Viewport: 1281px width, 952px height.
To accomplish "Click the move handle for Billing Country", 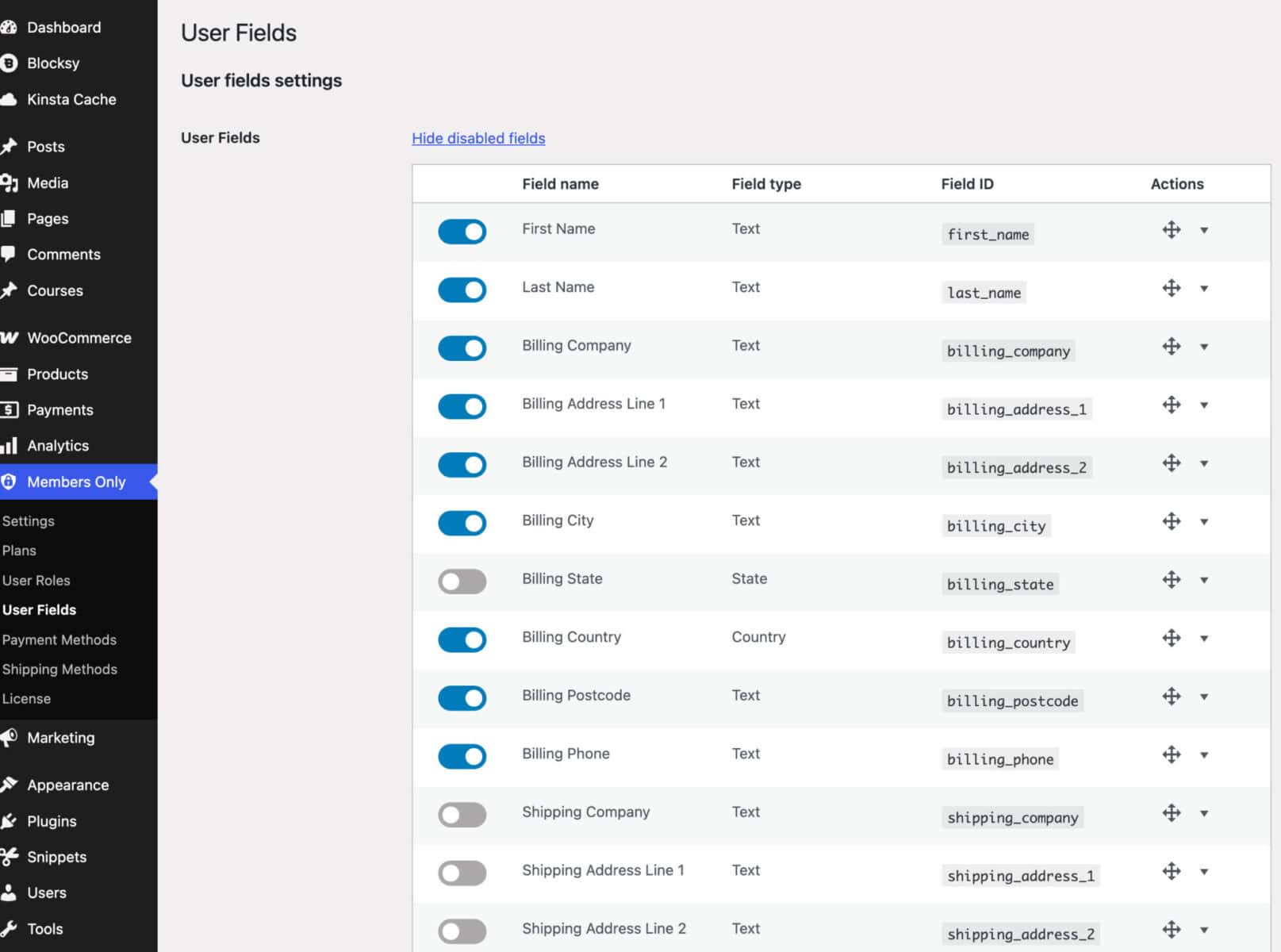I will tap(1171, 638).
